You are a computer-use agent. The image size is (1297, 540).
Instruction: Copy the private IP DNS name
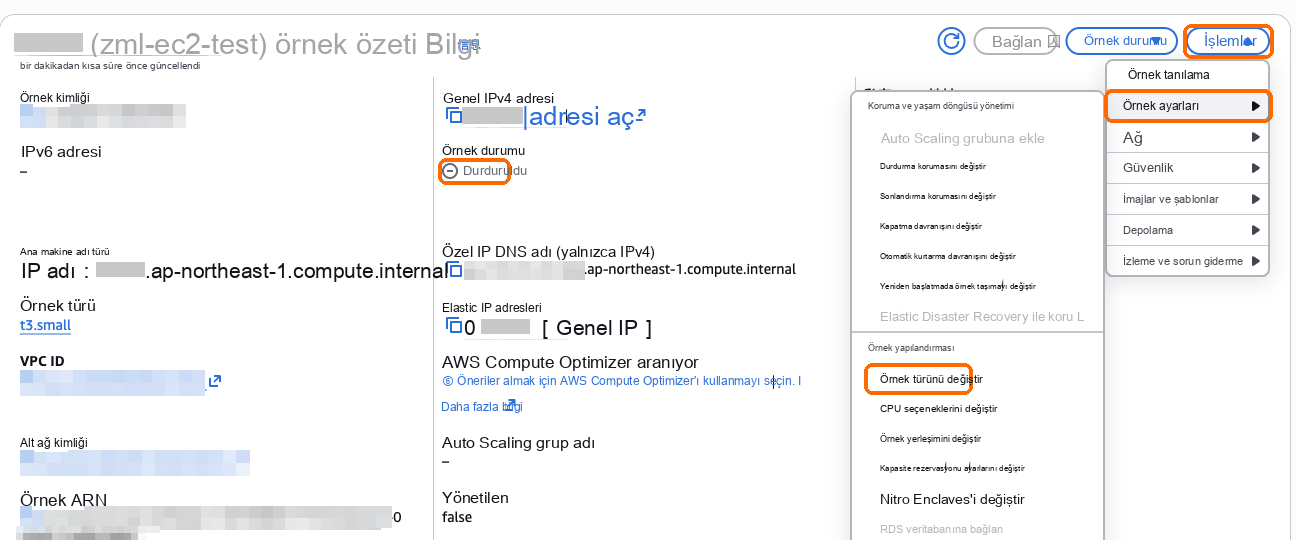click(x=454, y=270)
